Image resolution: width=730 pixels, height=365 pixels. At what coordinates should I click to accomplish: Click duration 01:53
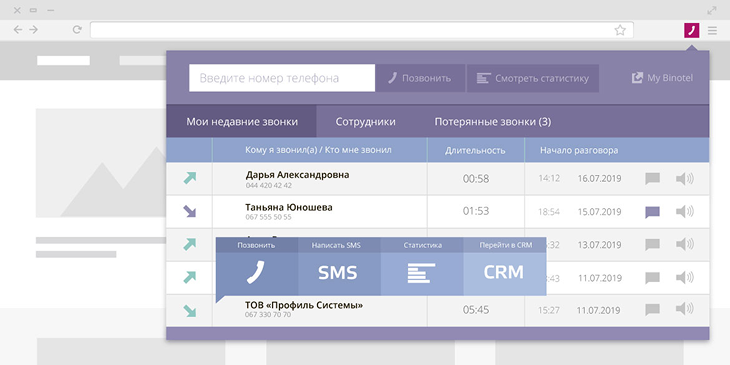pos(476,211)
